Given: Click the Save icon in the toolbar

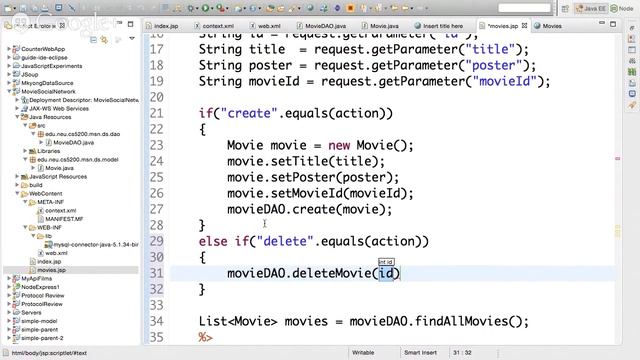Looking at the screenshot, I should tap(23, 8).
